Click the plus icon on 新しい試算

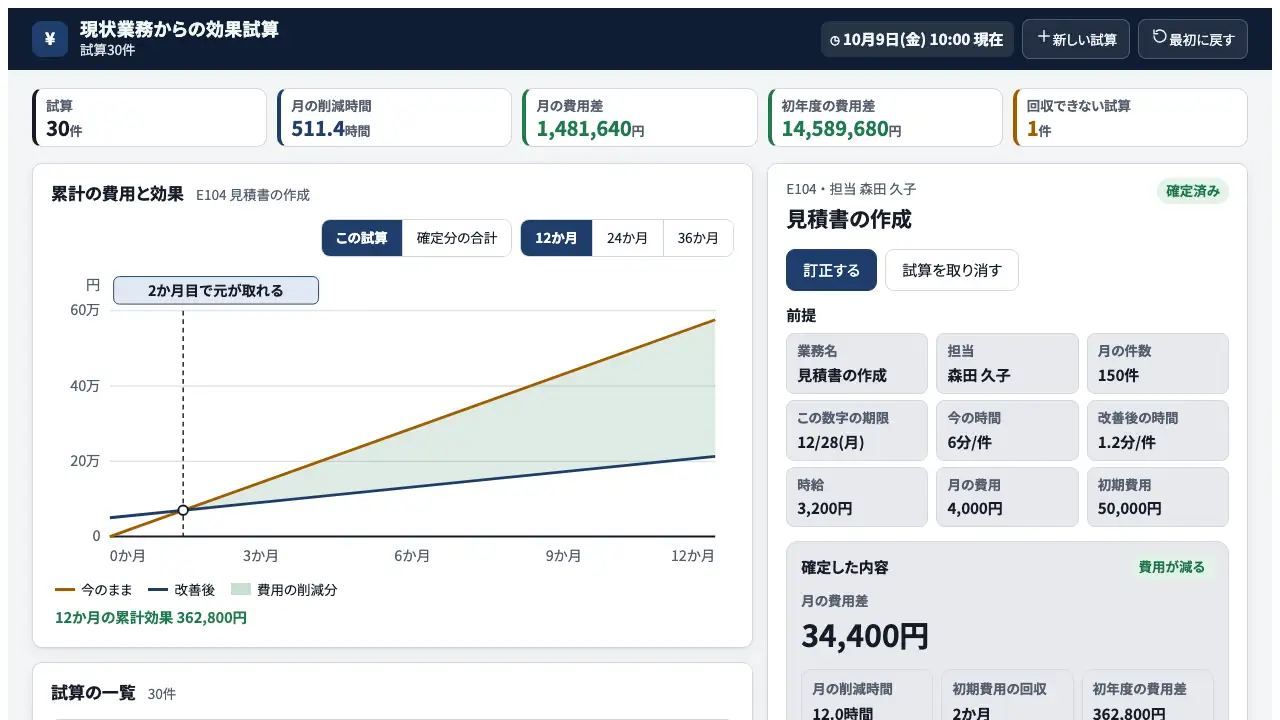point(1044,38)
